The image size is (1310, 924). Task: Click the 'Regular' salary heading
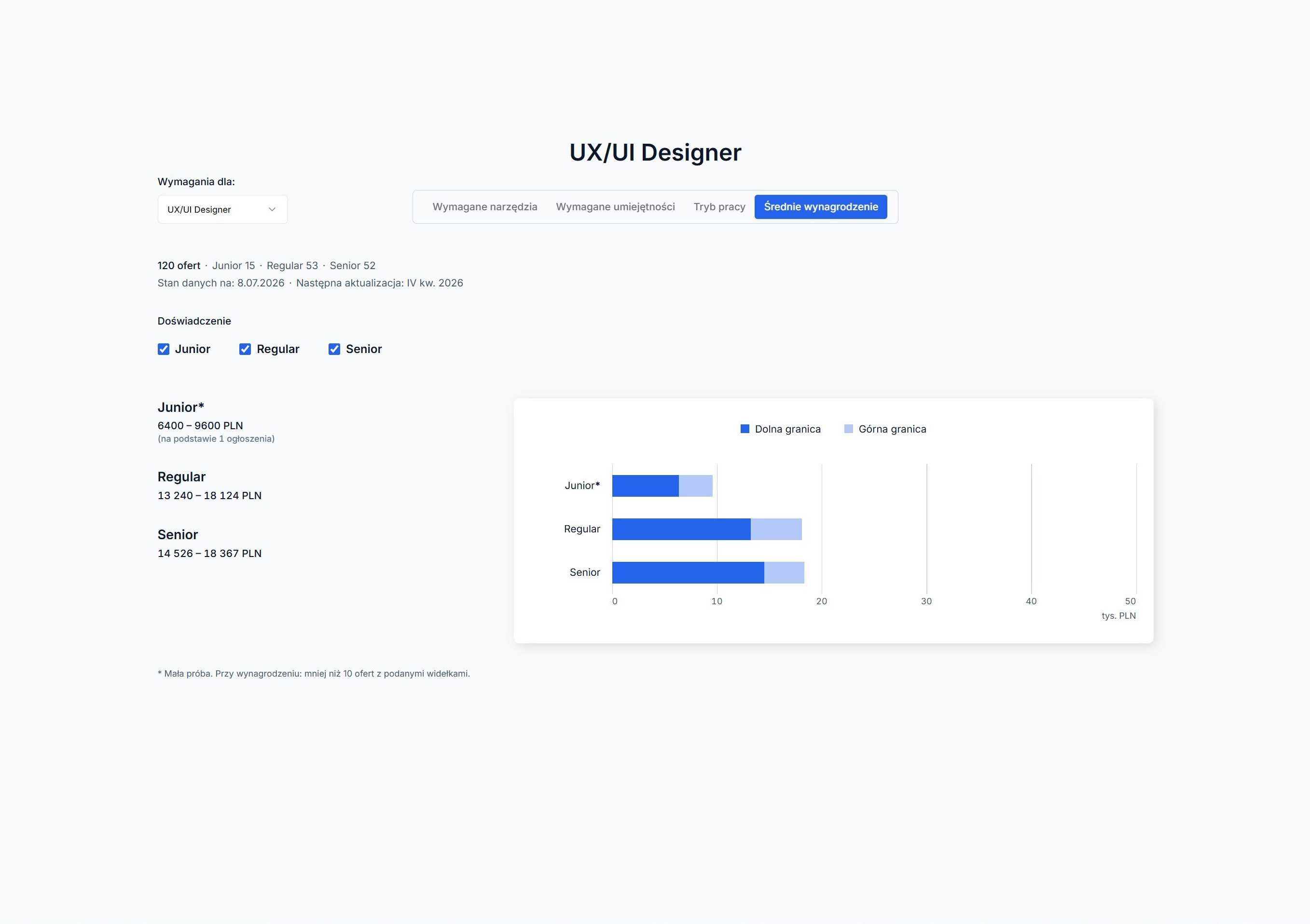pyautogui.click(x=181, y=477)
